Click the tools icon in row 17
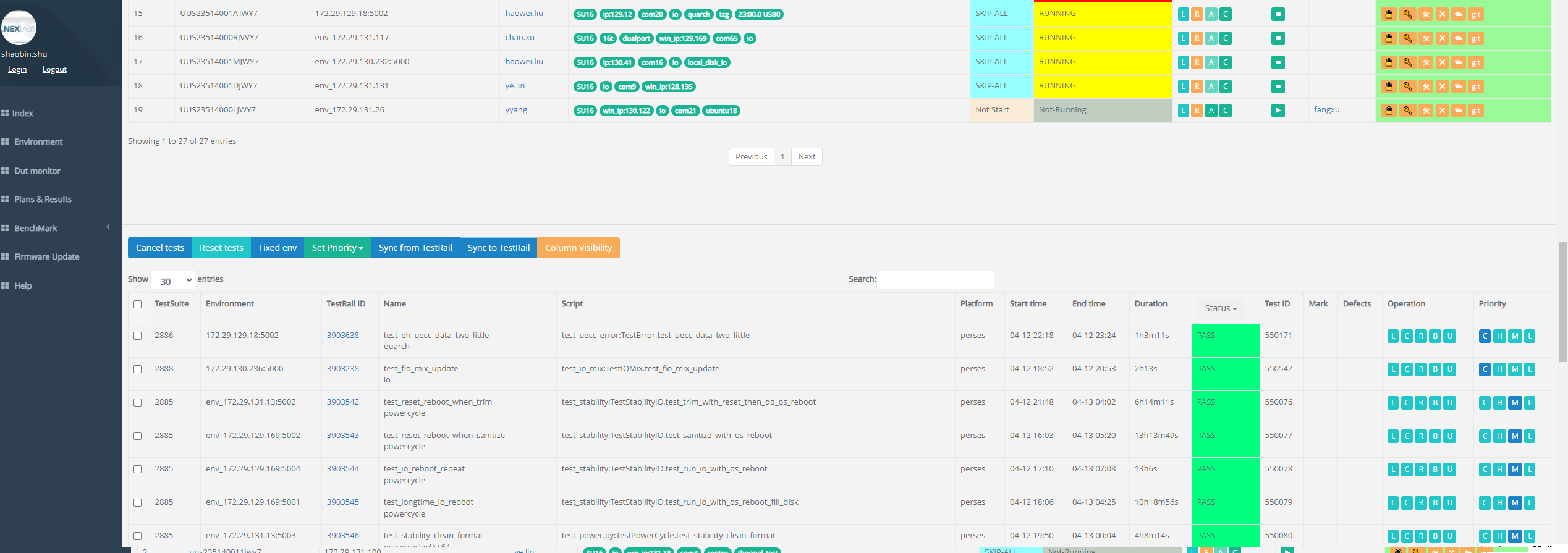 1426,62
